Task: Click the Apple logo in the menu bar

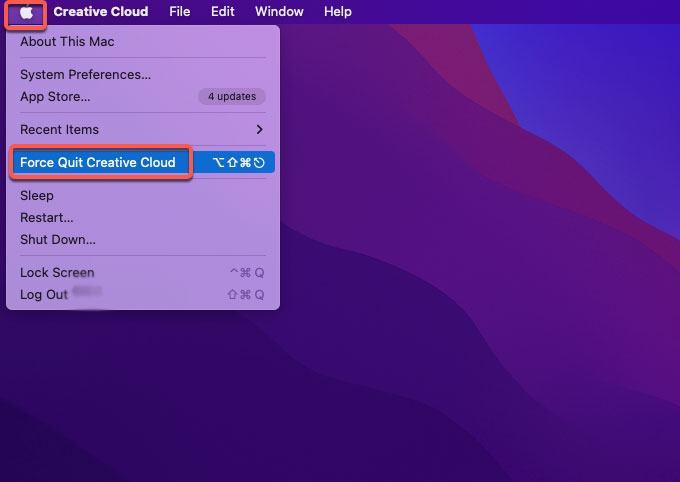Action: point(26,12)
